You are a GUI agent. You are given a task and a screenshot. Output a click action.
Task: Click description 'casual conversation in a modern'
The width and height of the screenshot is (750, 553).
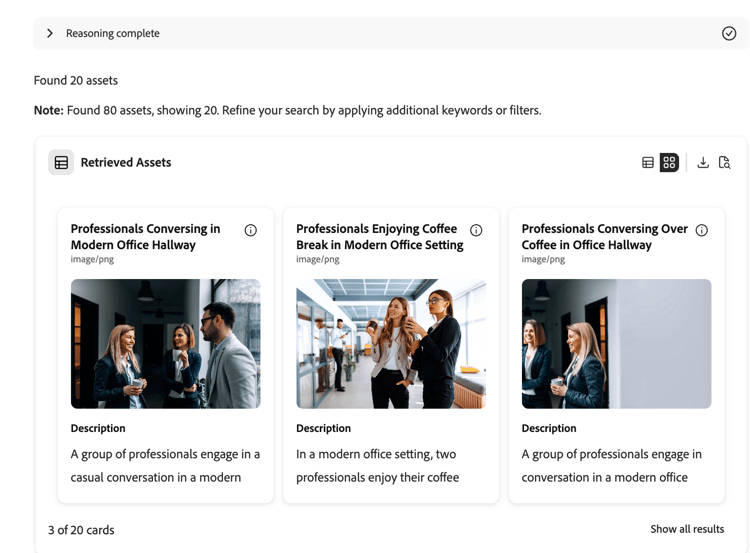(156, 477)
